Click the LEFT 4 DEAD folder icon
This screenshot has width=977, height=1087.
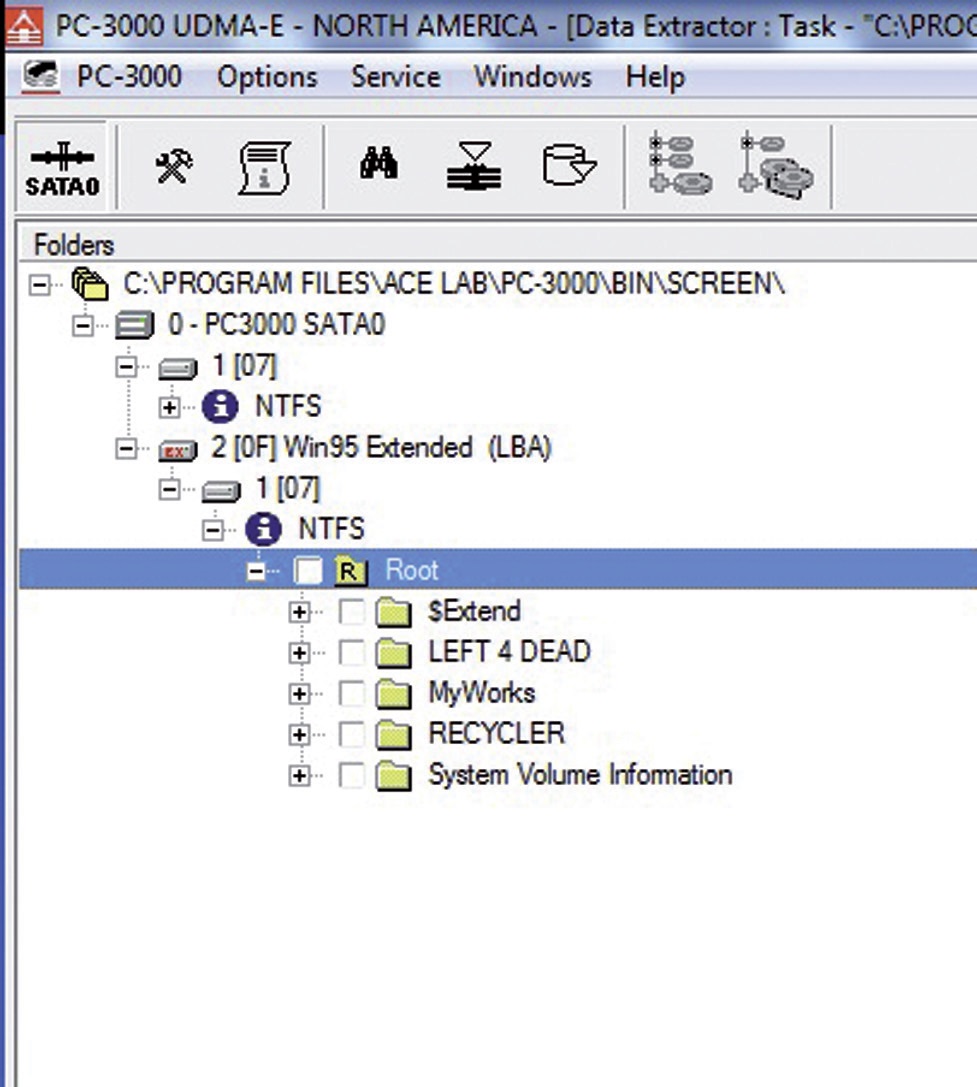tap(394, 653)
